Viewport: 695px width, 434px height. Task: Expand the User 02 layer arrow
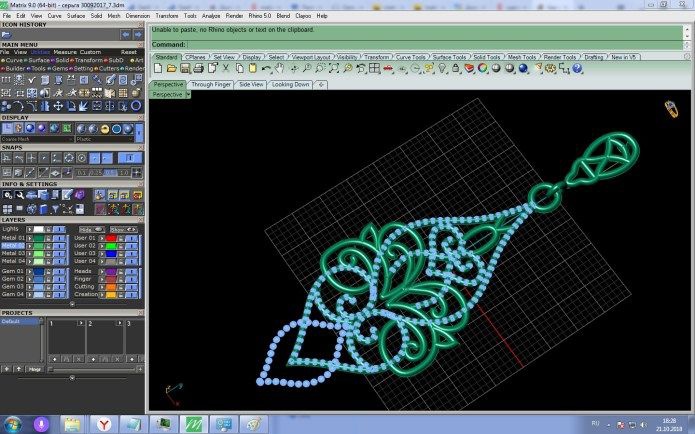tap(102, 246)
